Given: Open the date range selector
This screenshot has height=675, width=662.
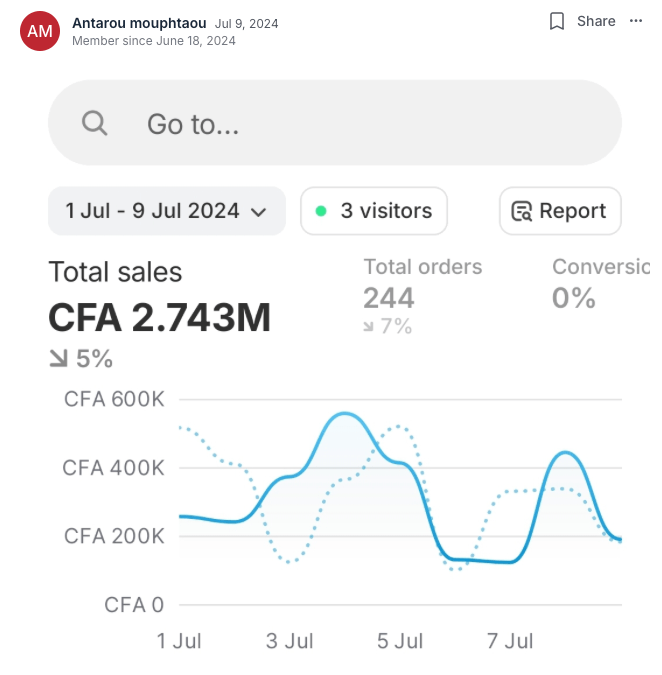Looking at the screenshot, I should [167, 211].
